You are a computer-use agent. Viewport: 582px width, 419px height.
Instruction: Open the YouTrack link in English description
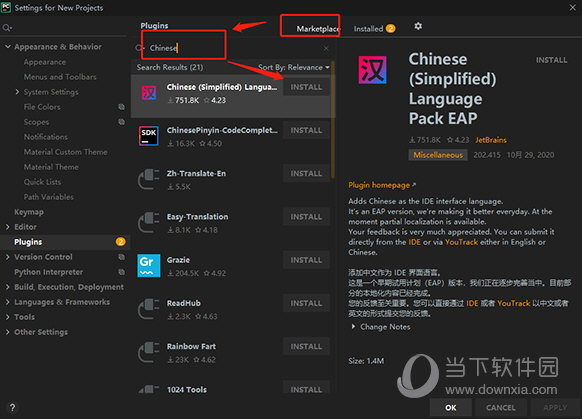pyautogui.click(x=461, y=242)
